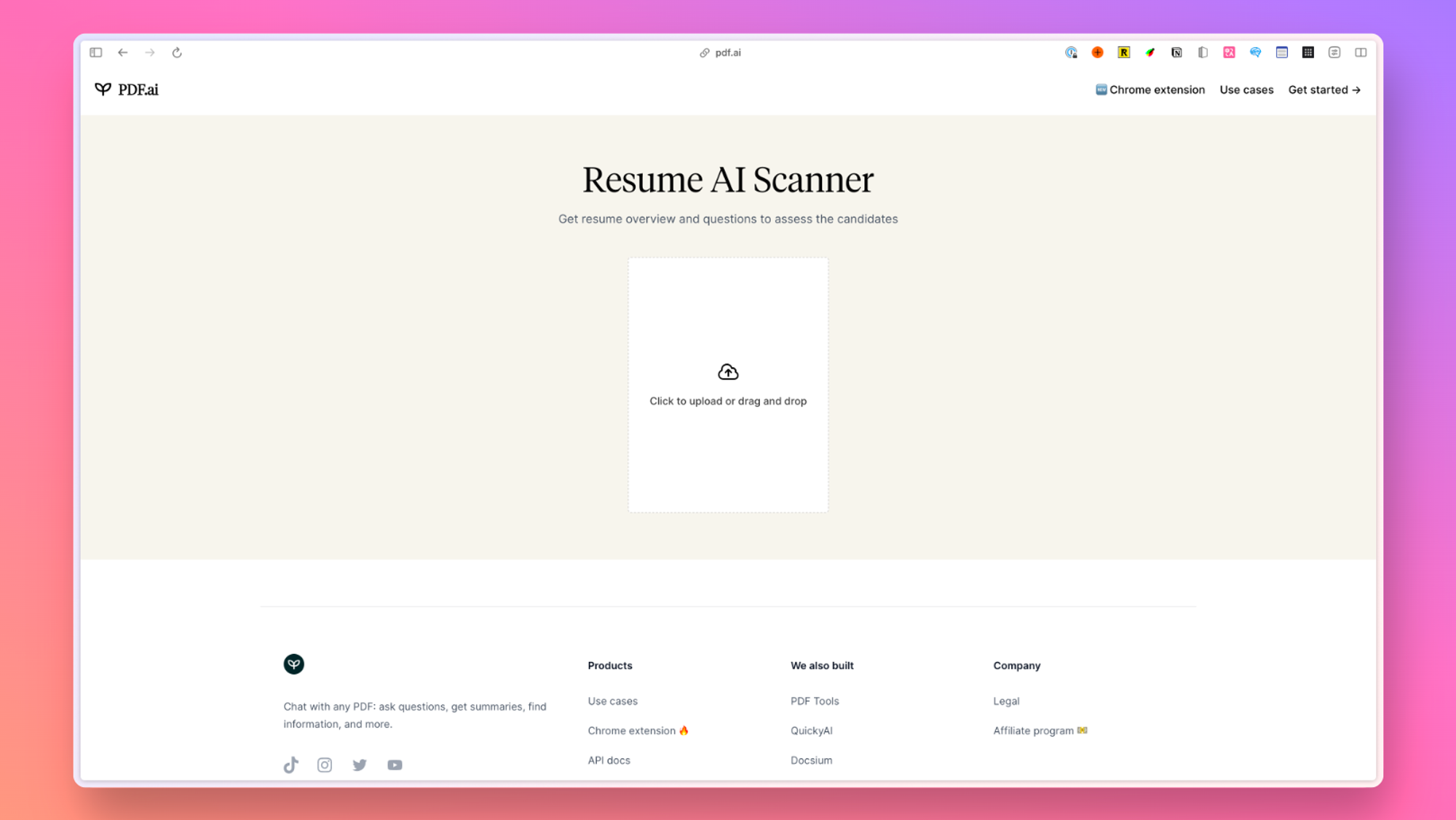
Task: Click the Get started arrow button
Action: pos(1324,90)
